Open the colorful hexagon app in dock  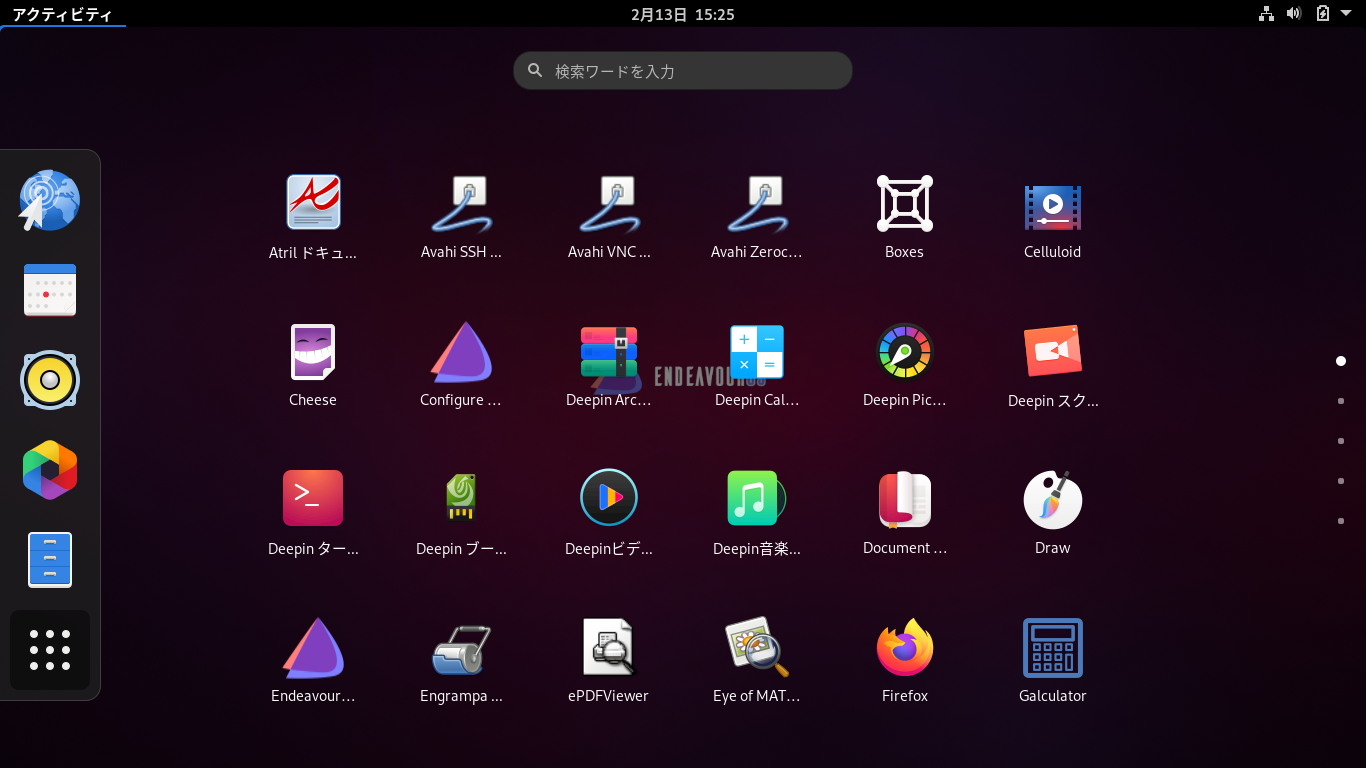(50, 470)
